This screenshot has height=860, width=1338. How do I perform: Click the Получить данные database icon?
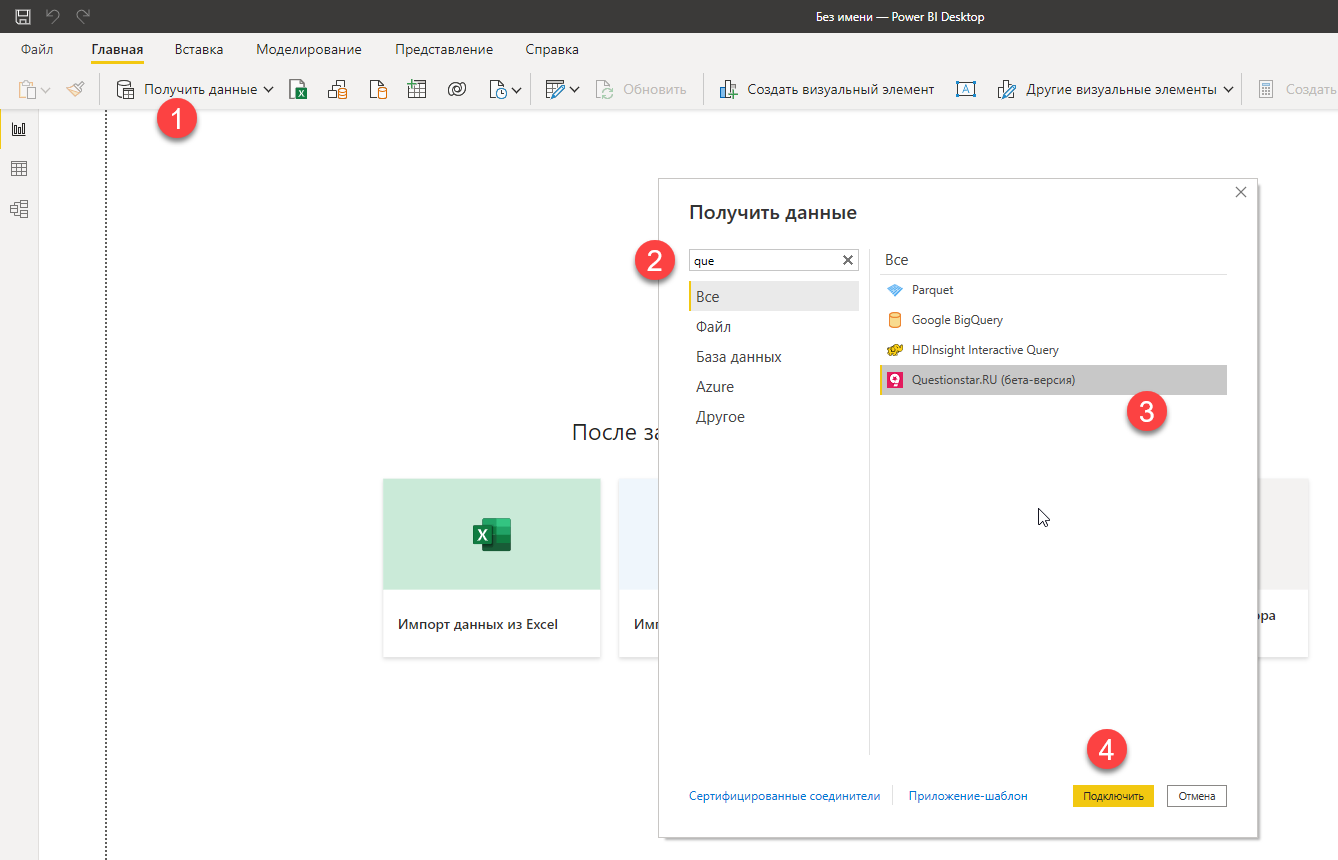pos(126,89)
